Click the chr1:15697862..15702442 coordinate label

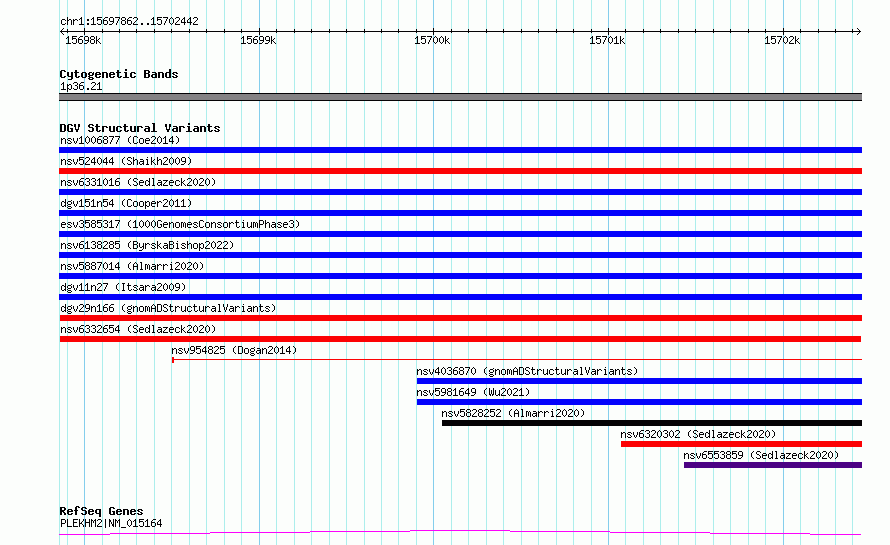tap(129, 22)
